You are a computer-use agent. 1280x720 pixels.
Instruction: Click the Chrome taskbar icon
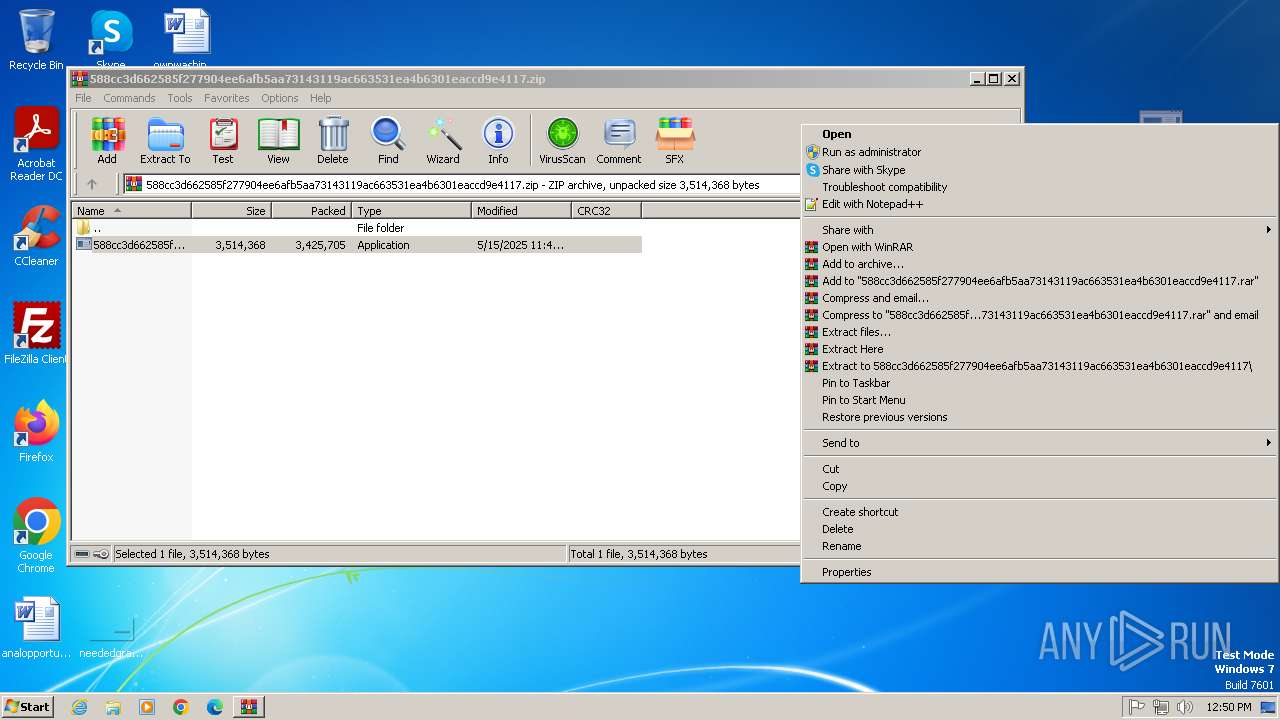(x=181, y=707)
